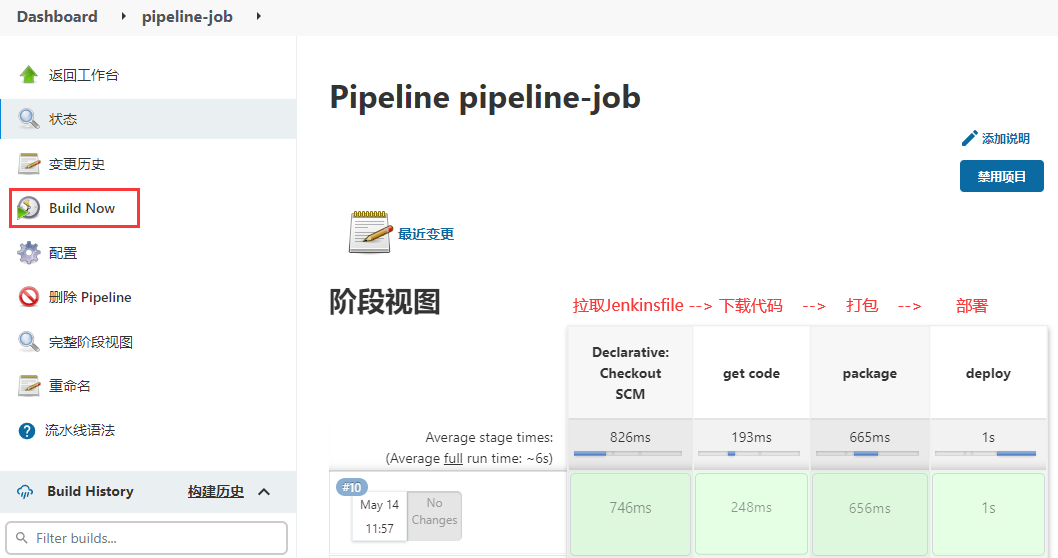Choose 删除 Pipeline in the sidebar
Viewport: 1058px width, 558px height.
(90, 297)
